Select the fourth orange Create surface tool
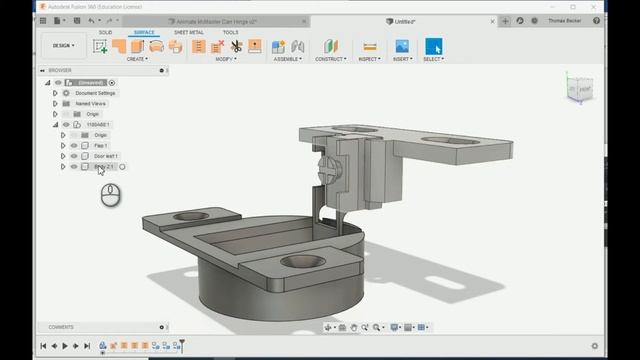This screenshot has width=640, height=360. click(x=175, y=47)
